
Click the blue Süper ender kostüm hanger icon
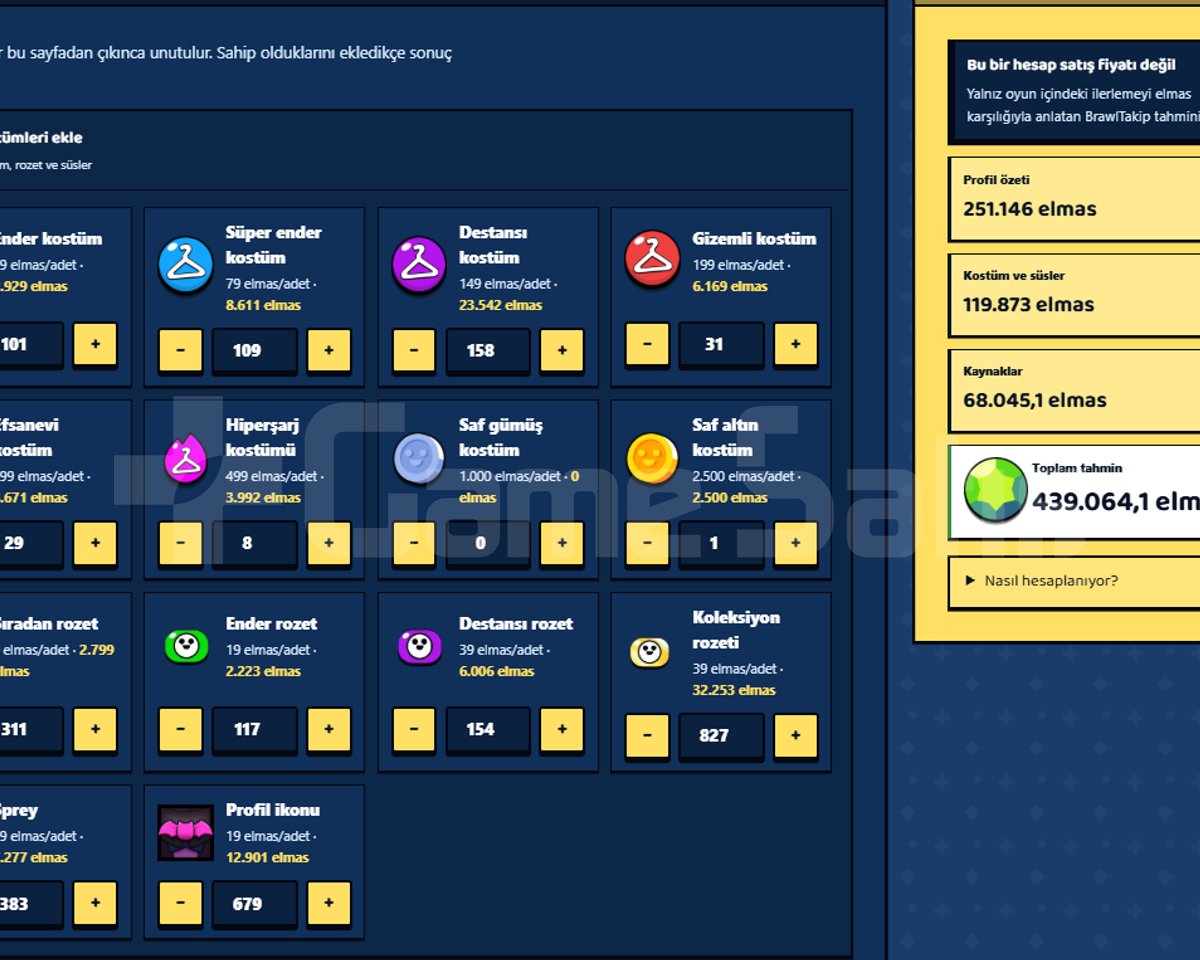(186, 265)
